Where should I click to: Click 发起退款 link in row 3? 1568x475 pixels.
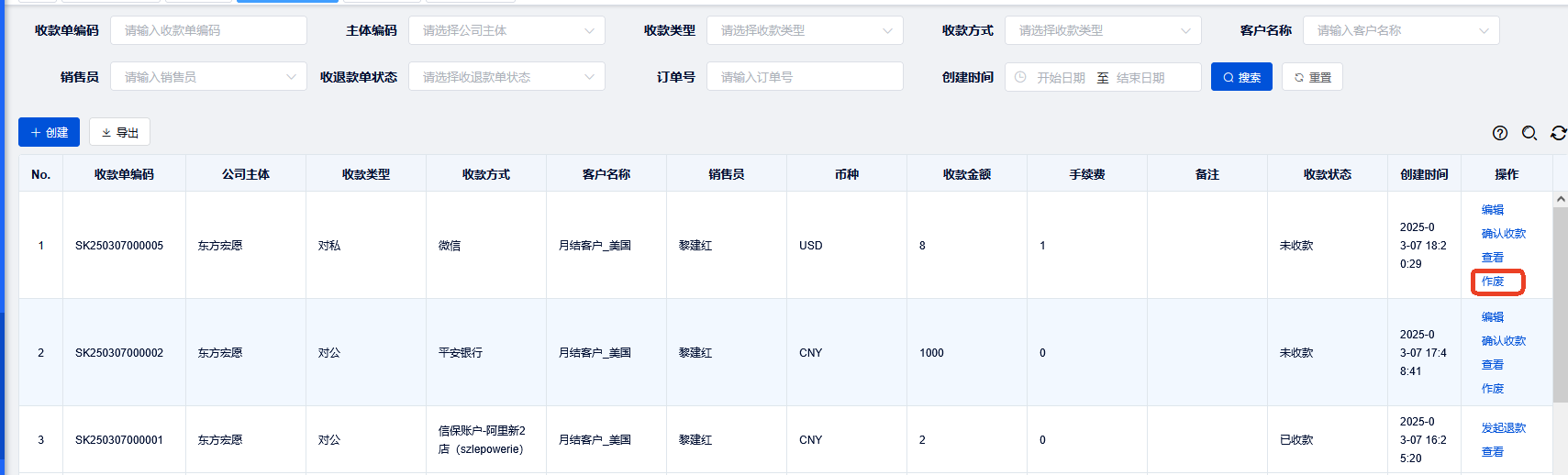[1504, 428]
